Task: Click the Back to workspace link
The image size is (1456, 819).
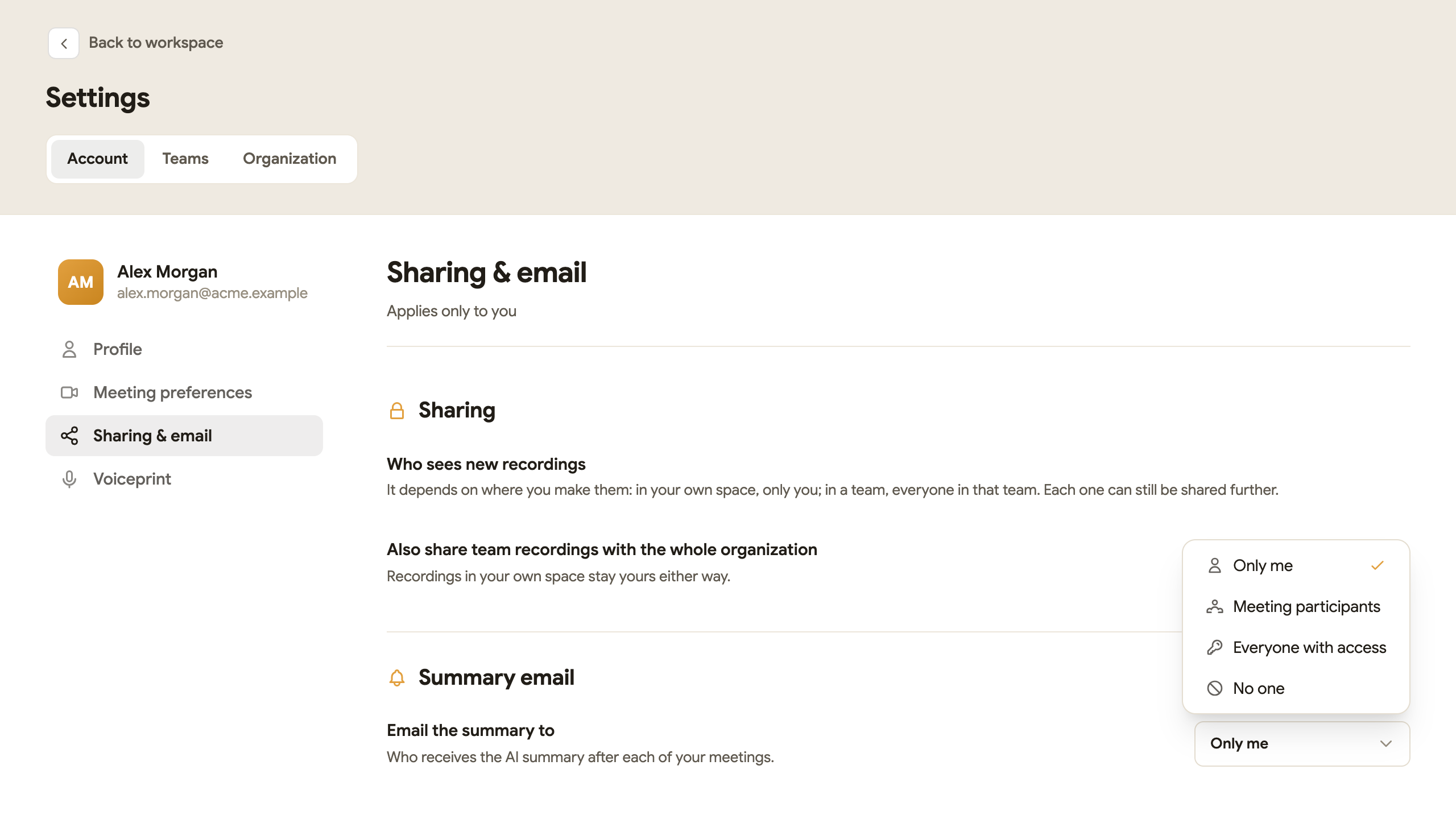Action: pos(156,43)
